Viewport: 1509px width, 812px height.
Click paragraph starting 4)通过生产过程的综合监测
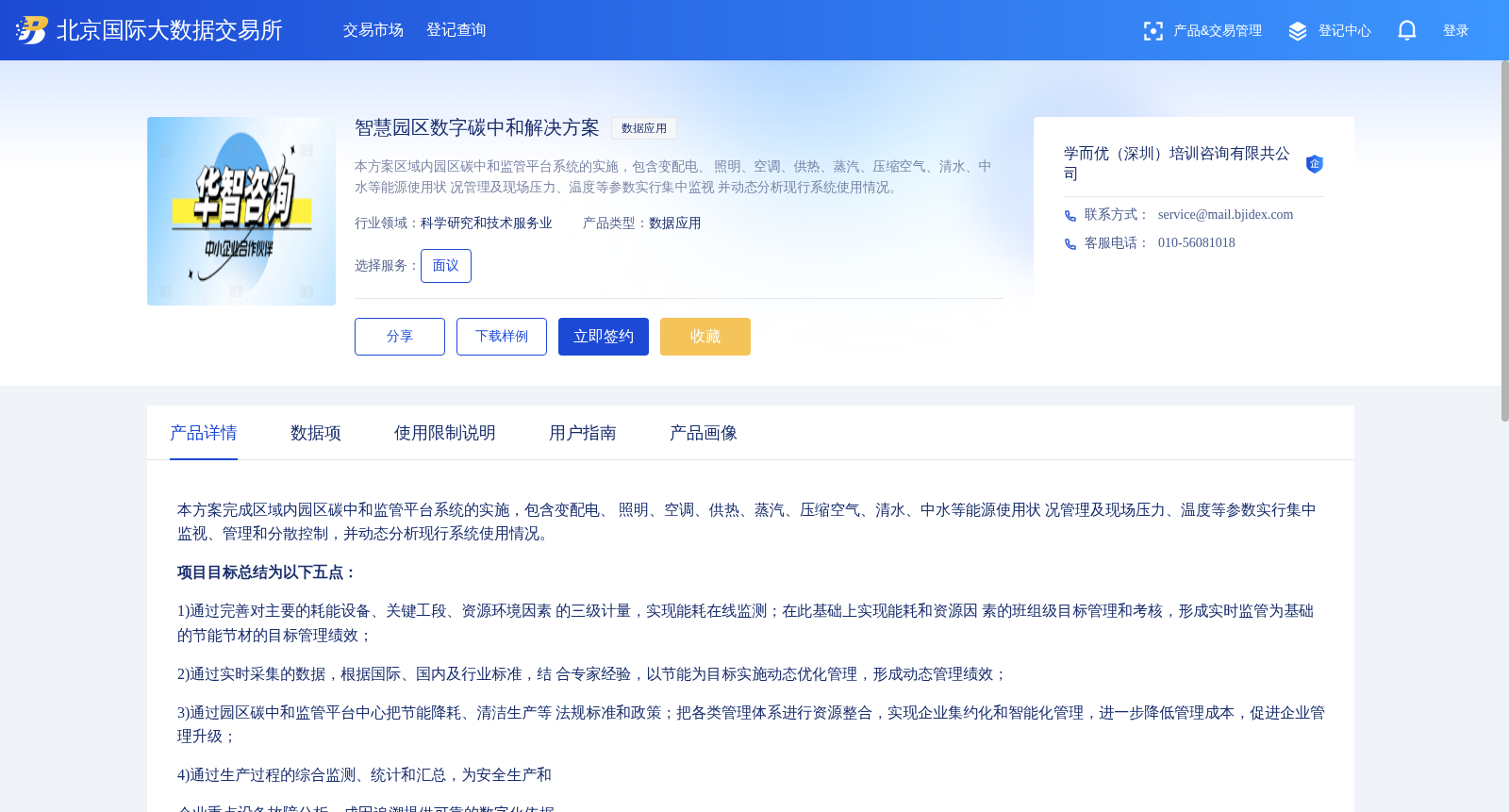click(364, 775)
